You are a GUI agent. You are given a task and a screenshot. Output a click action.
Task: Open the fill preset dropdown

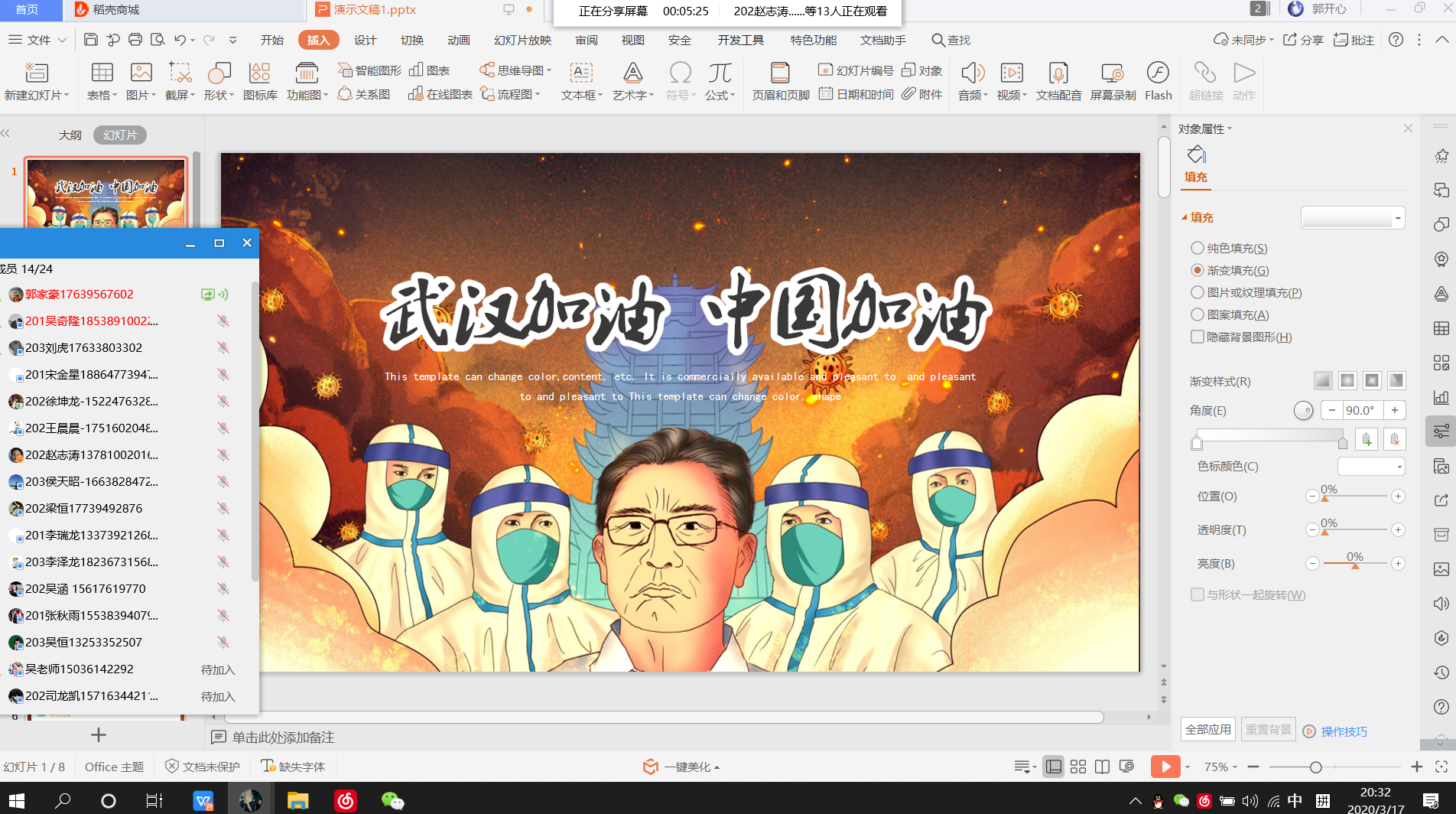[x=1353, y=218]
